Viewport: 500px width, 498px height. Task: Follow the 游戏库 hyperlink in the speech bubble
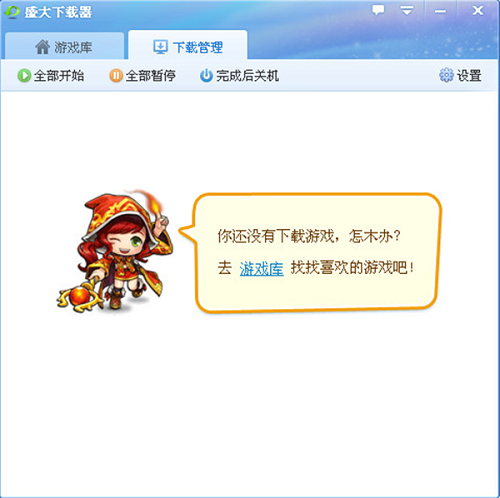pyautogui.click(x=262, y=268)
